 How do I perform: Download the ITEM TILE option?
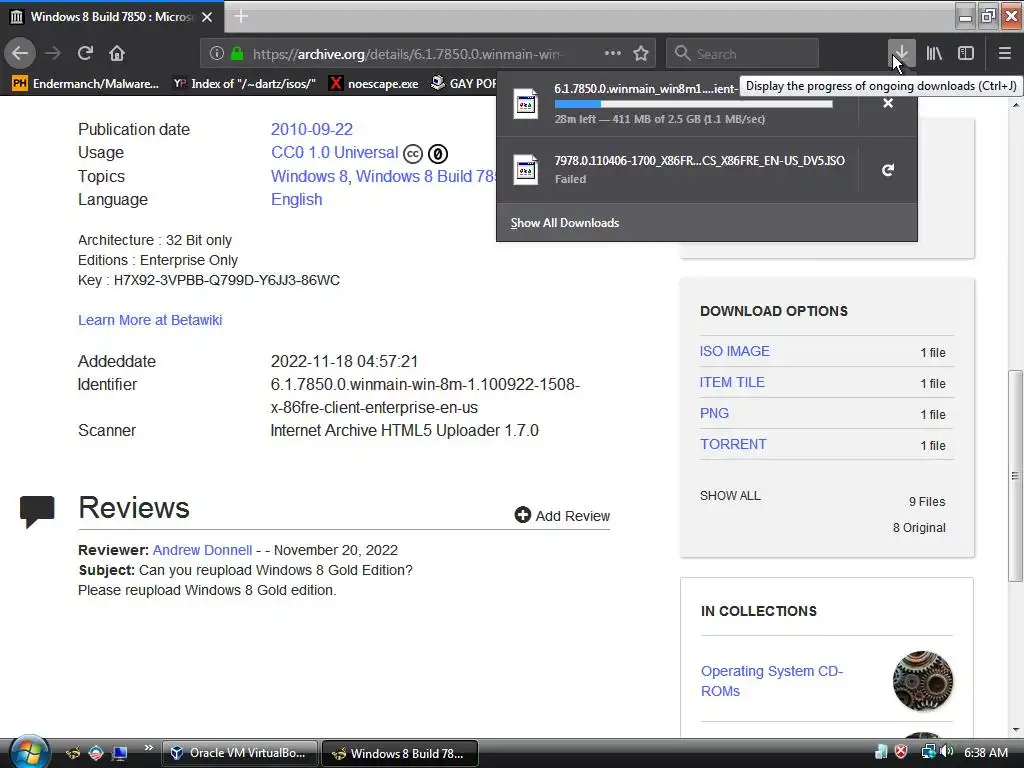pyautogui.click(x=732, y=382)
